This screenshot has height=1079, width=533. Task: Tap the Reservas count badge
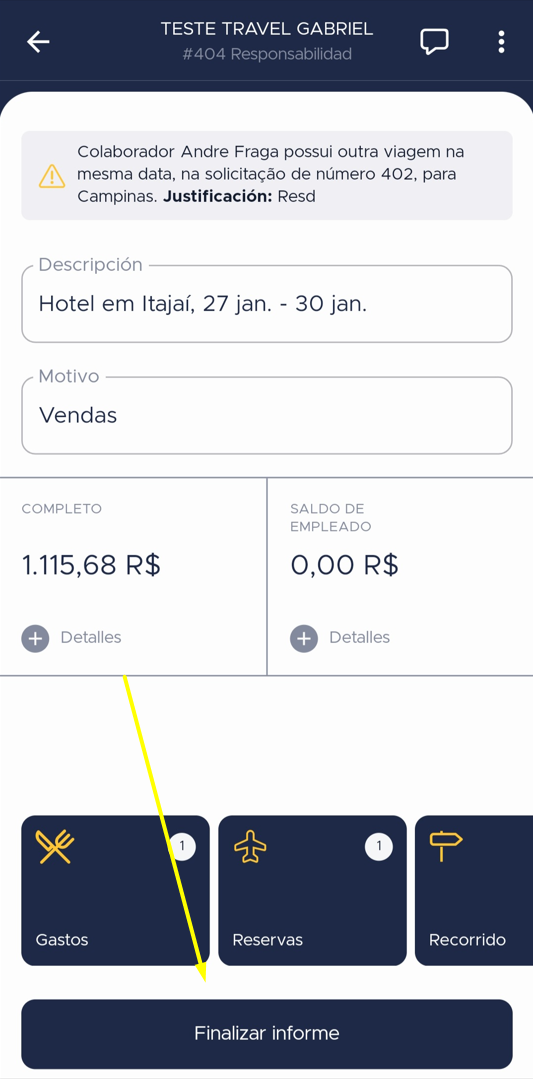point(379,847)
